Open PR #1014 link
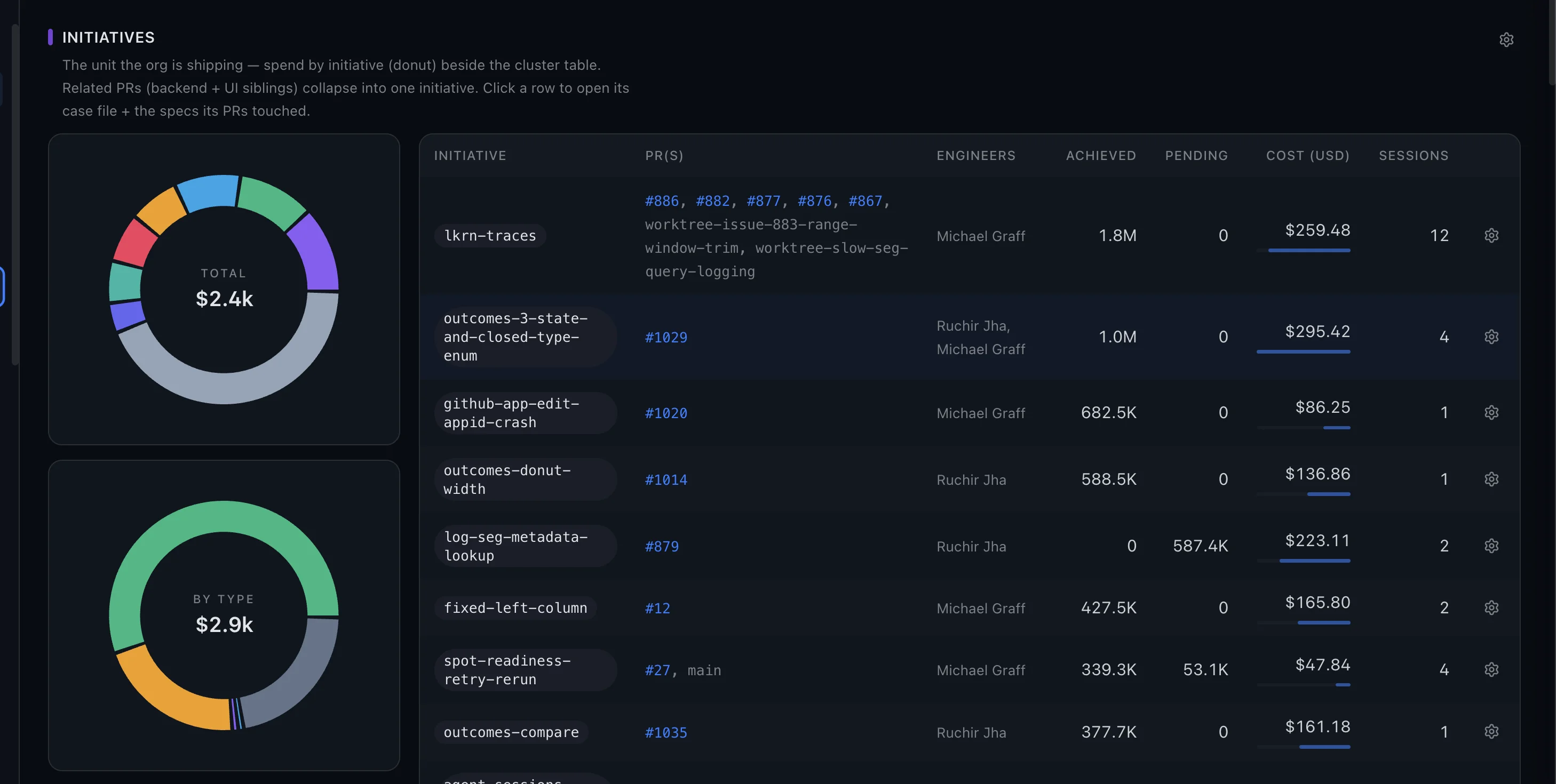 tap(665, 480)
